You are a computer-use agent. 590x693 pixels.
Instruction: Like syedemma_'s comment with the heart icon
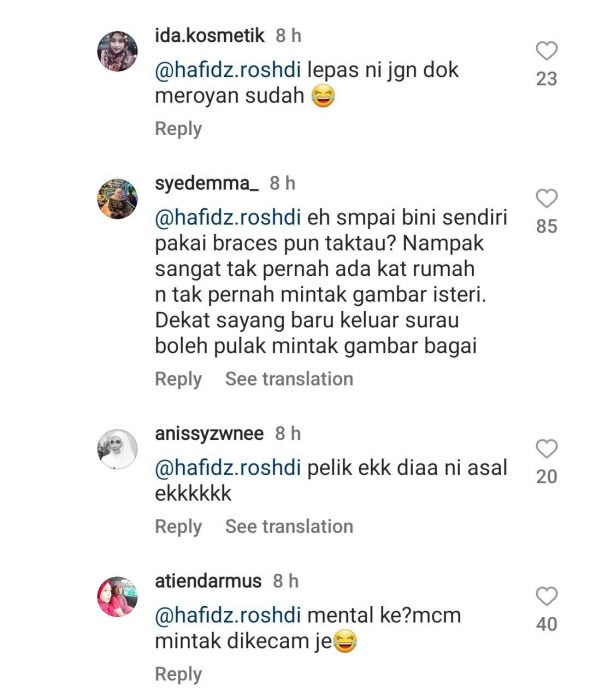point(547,198)
